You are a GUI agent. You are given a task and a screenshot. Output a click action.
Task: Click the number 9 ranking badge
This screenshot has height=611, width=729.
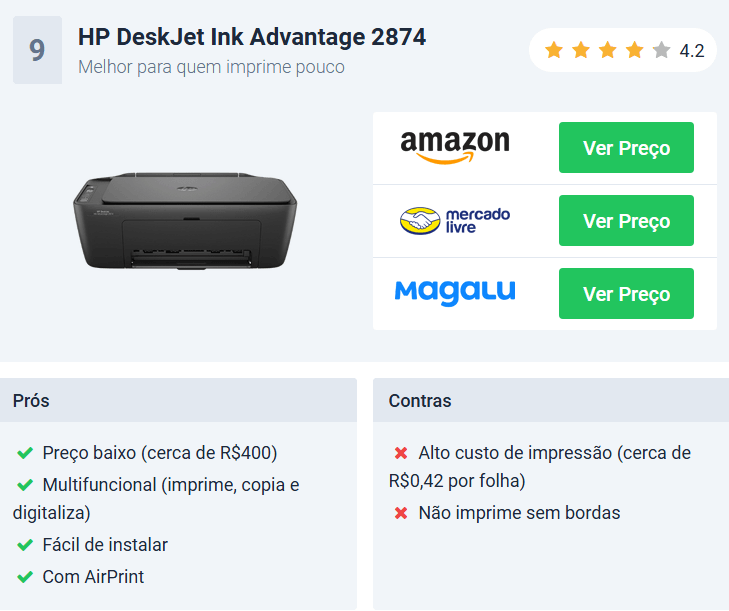[x=37, y=50]
